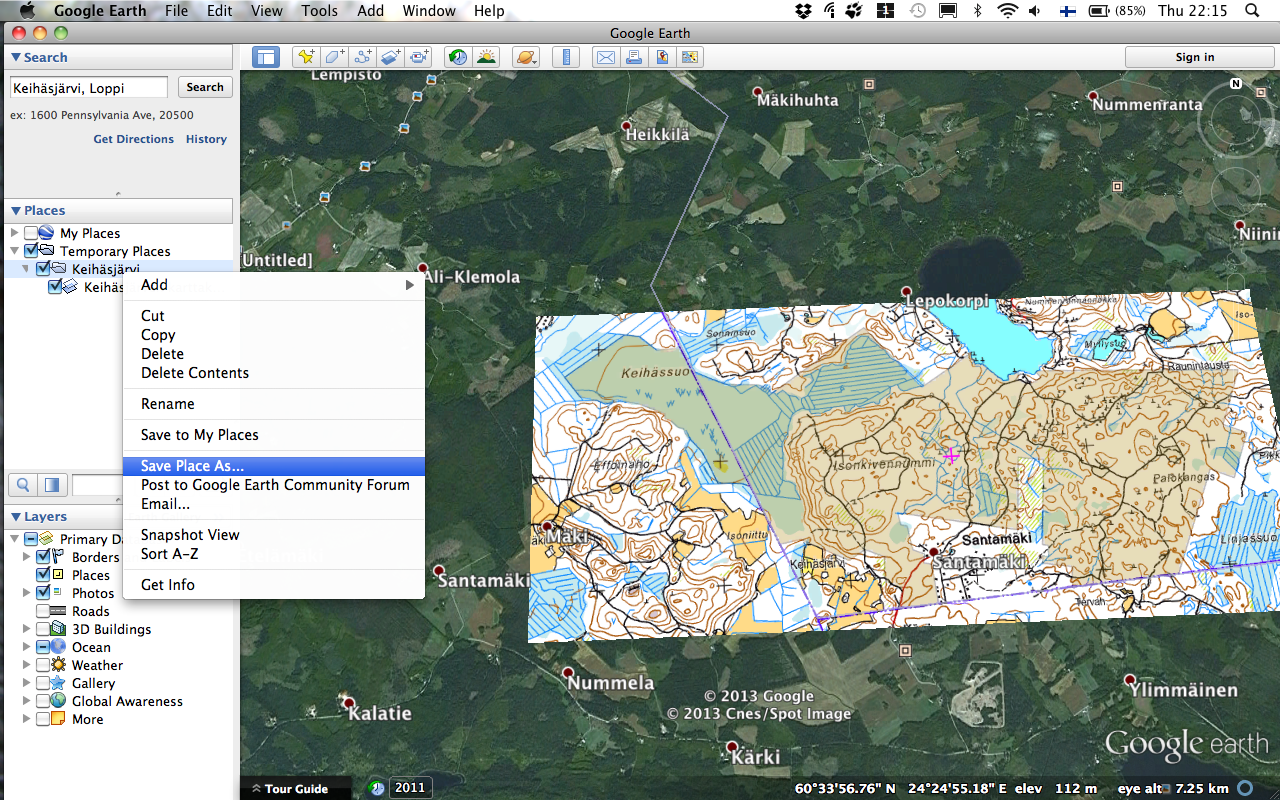
Task: Enable the Roads layer checkbox
Action: pyautogui.click(x=43, y=611)
